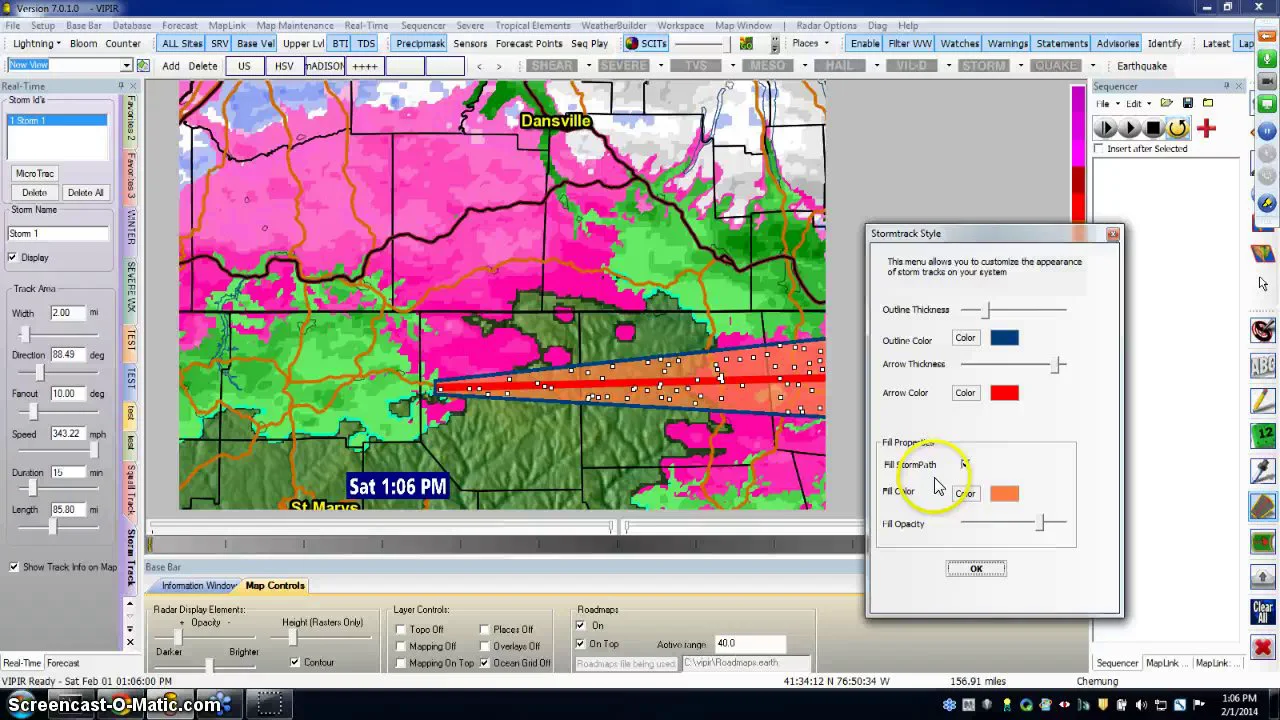Toggle the Sequencer loop button
Viewport: 1280px width, 720px height.
(1178, 128)
